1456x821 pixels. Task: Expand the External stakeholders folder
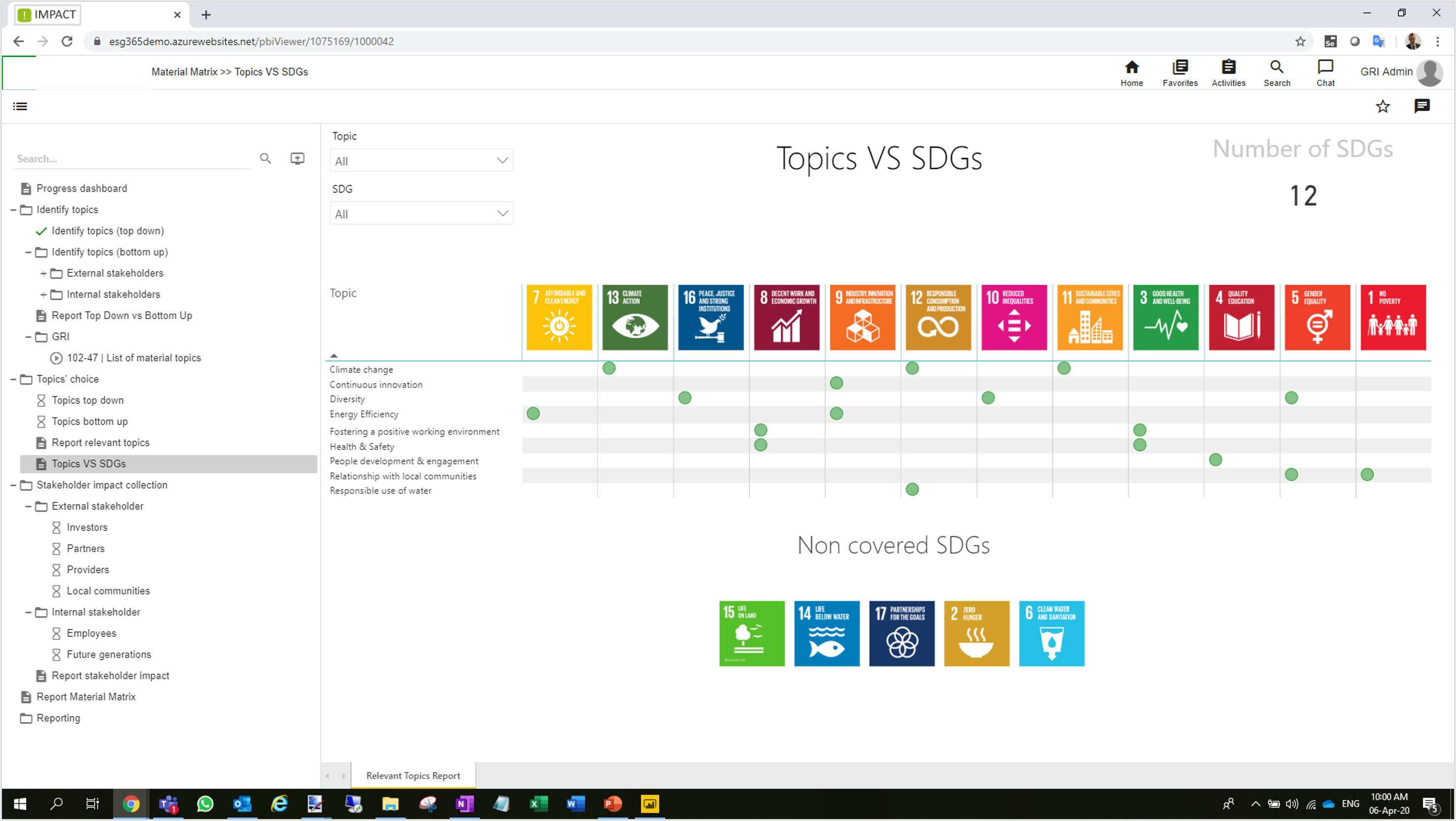point(43,274)
